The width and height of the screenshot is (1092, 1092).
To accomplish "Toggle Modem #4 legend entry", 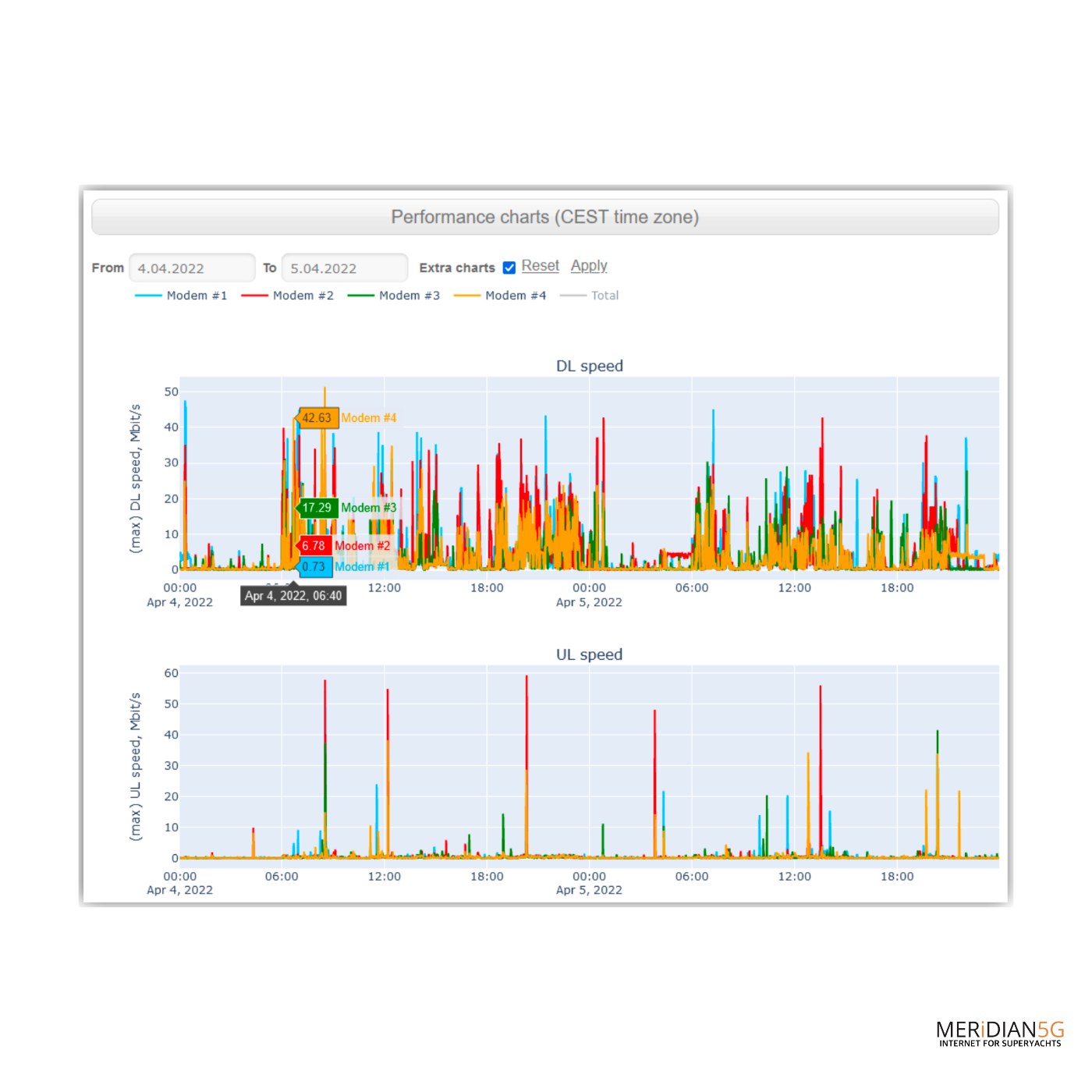I will tap(500, 296).
